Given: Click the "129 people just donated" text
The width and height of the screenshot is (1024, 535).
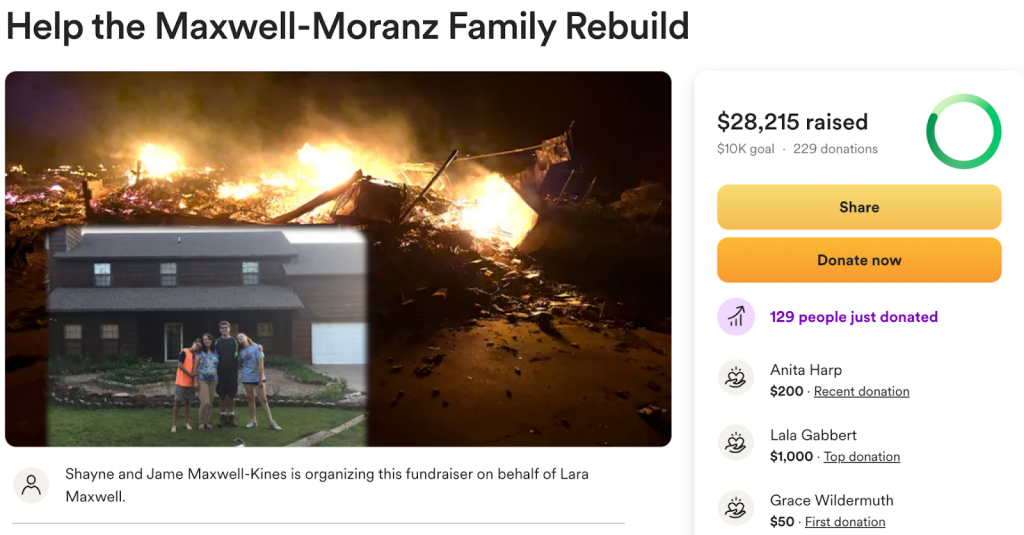Looking at the screenshot, I should (x=853, y=317).
